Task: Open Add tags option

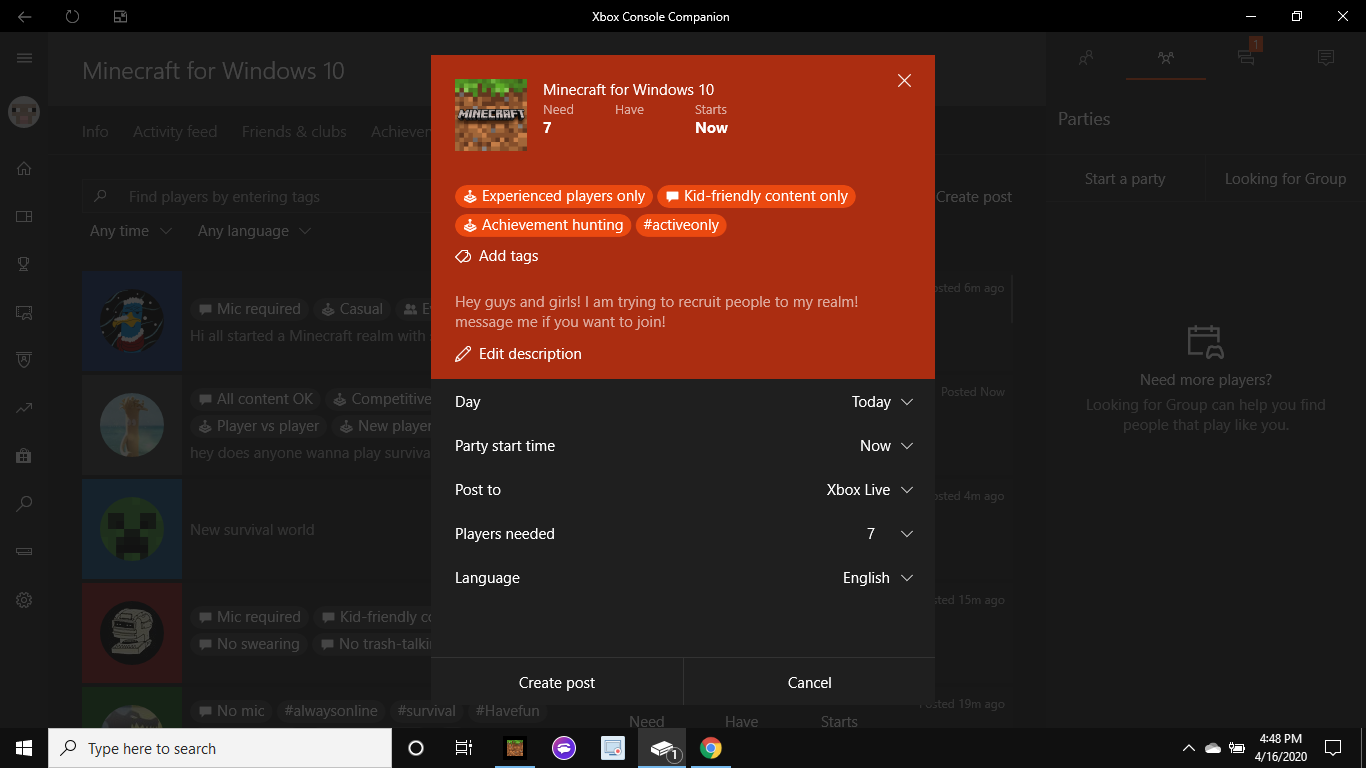Action: tap(497, 256)
